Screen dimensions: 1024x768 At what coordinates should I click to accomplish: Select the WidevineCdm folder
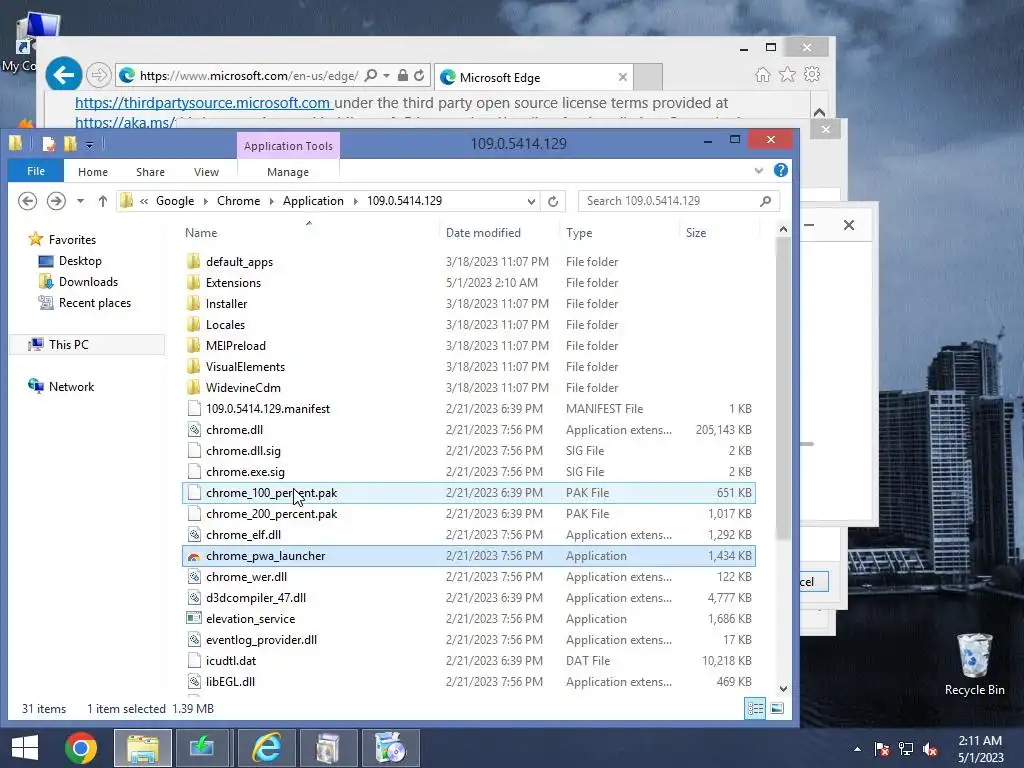point(243,388)
